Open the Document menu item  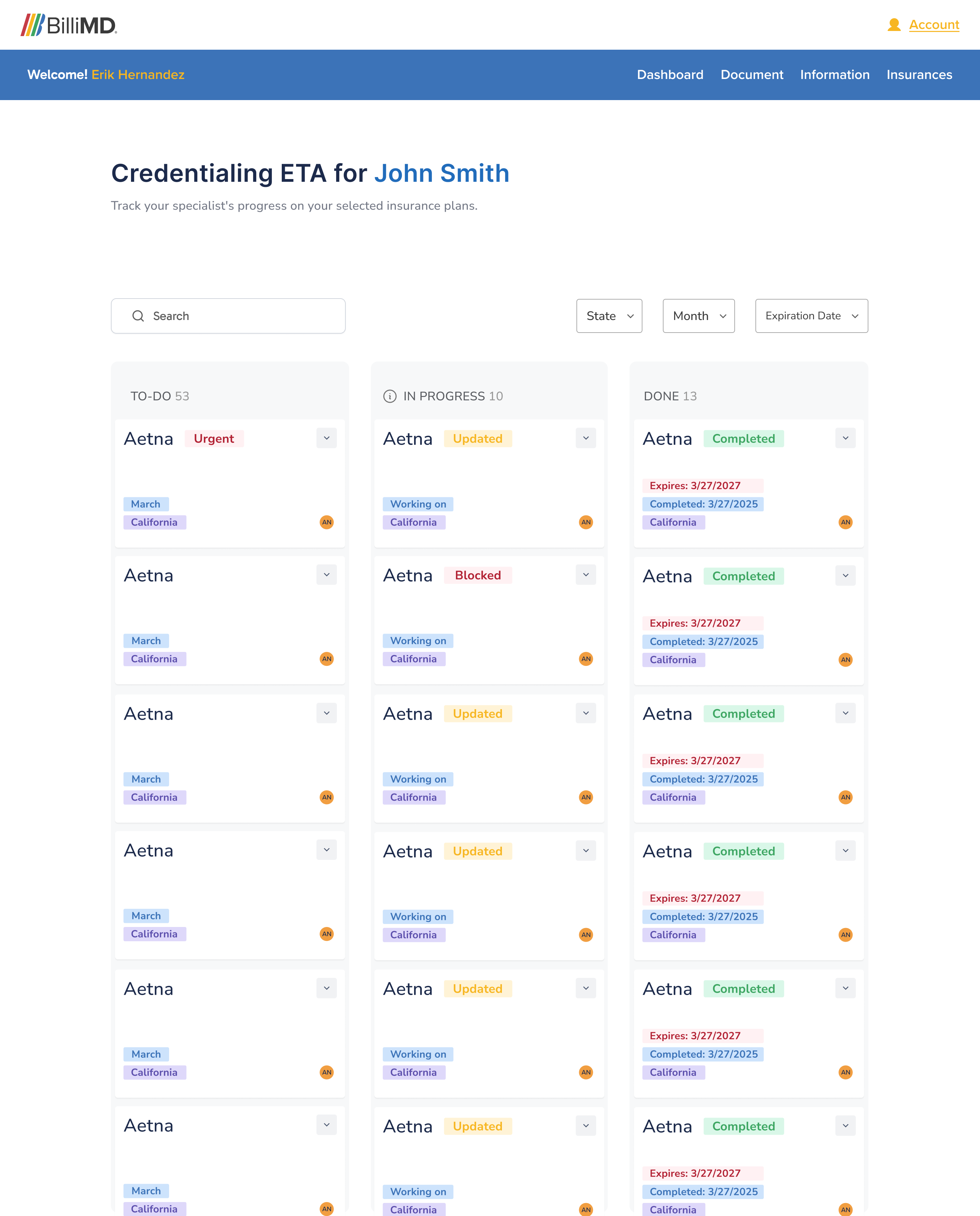tap(752, 75)
